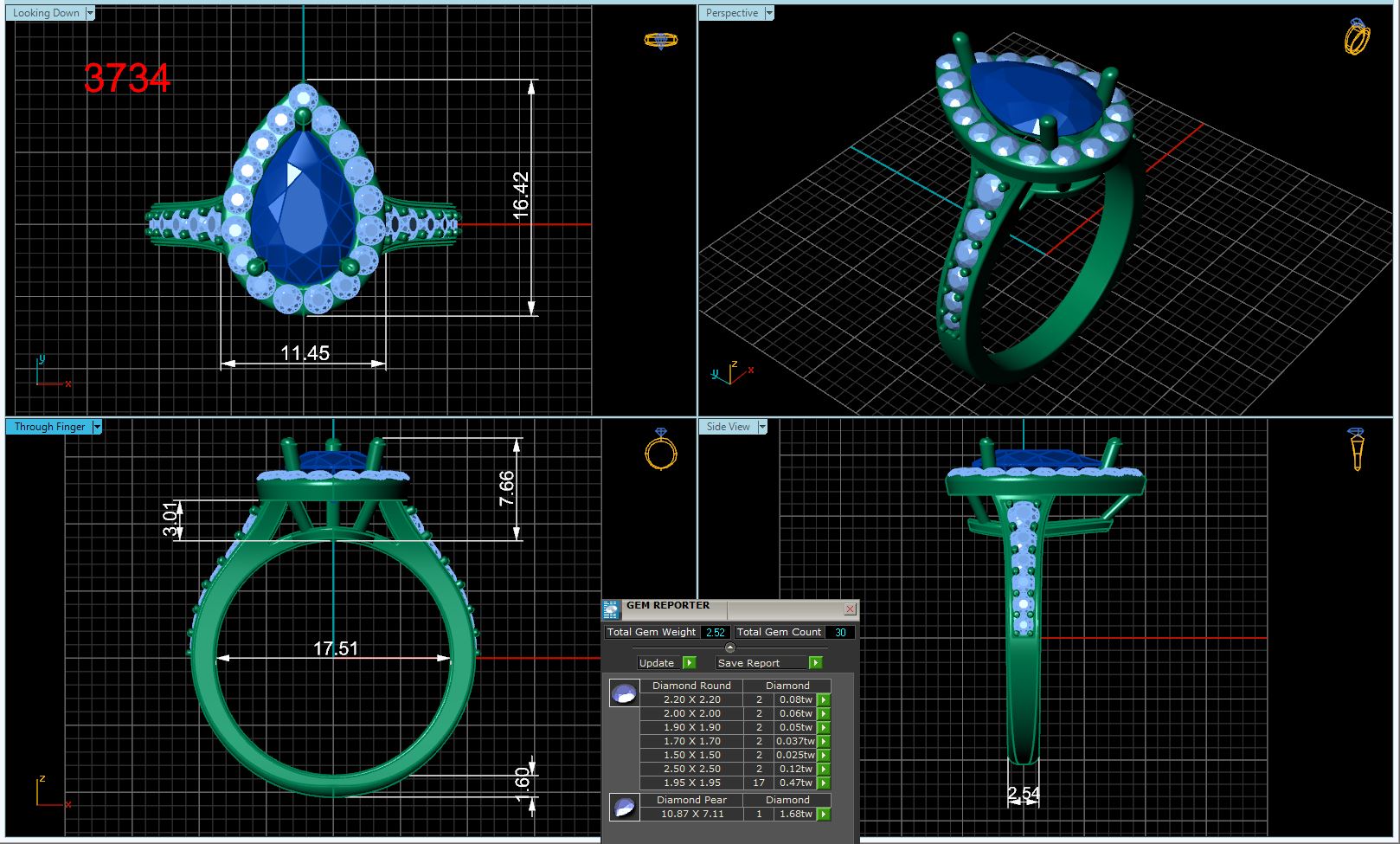
Task: Click the Update button in Gem Reporter
Action: coord(666,663)
